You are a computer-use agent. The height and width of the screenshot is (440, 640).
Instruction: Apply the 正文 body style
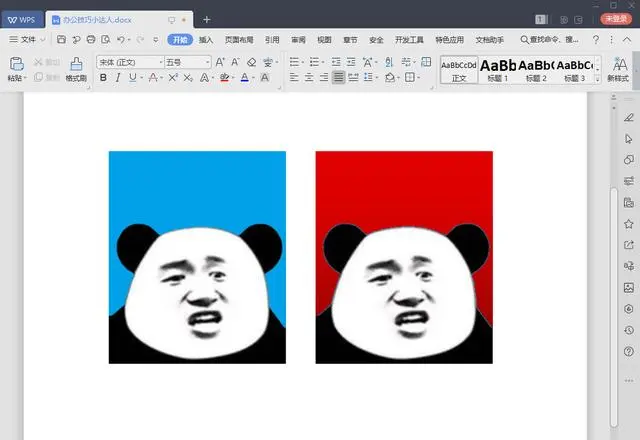point(459,69)
